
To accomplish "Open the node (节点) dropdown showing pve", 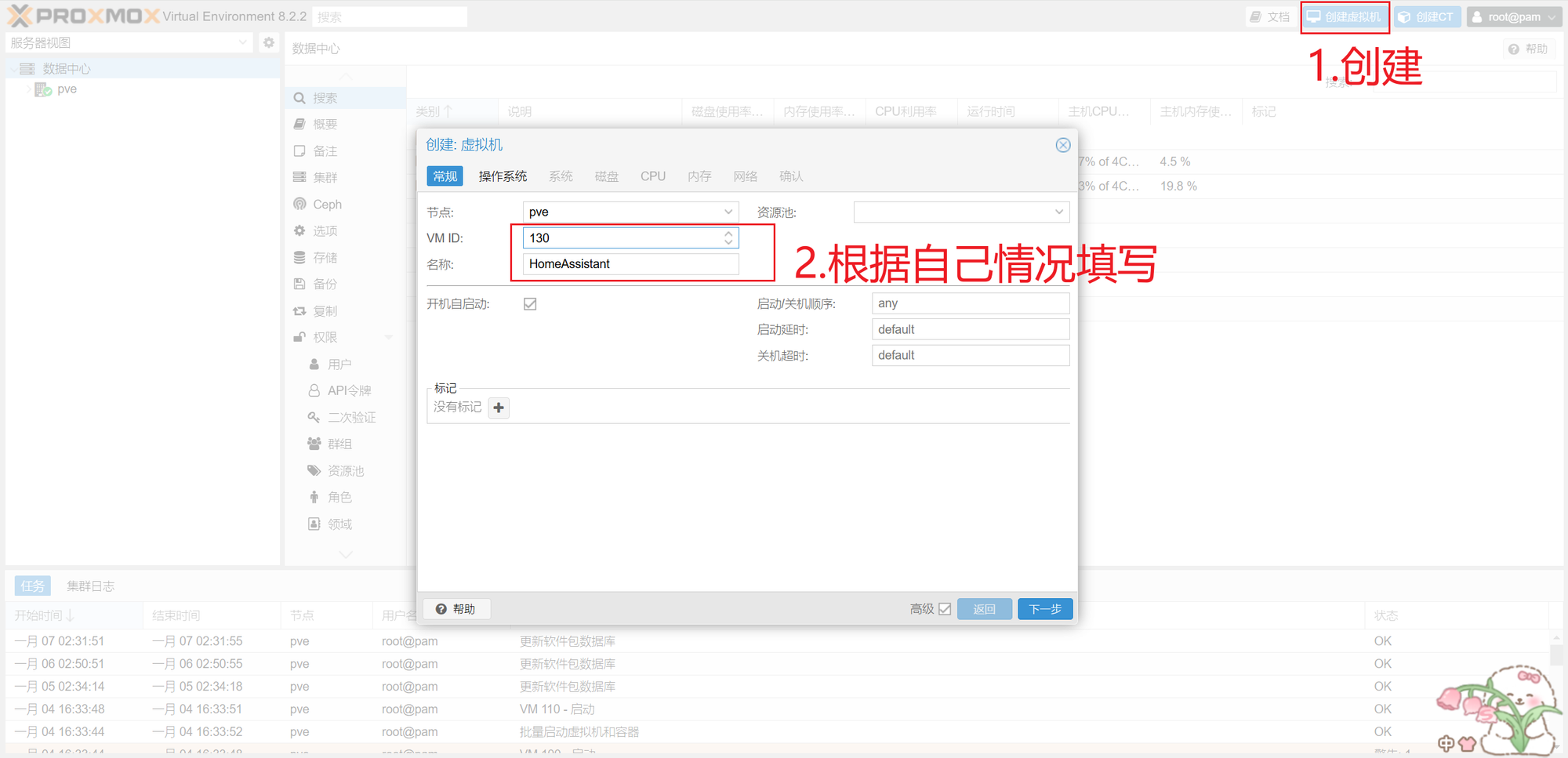I will tap(728, 212).
